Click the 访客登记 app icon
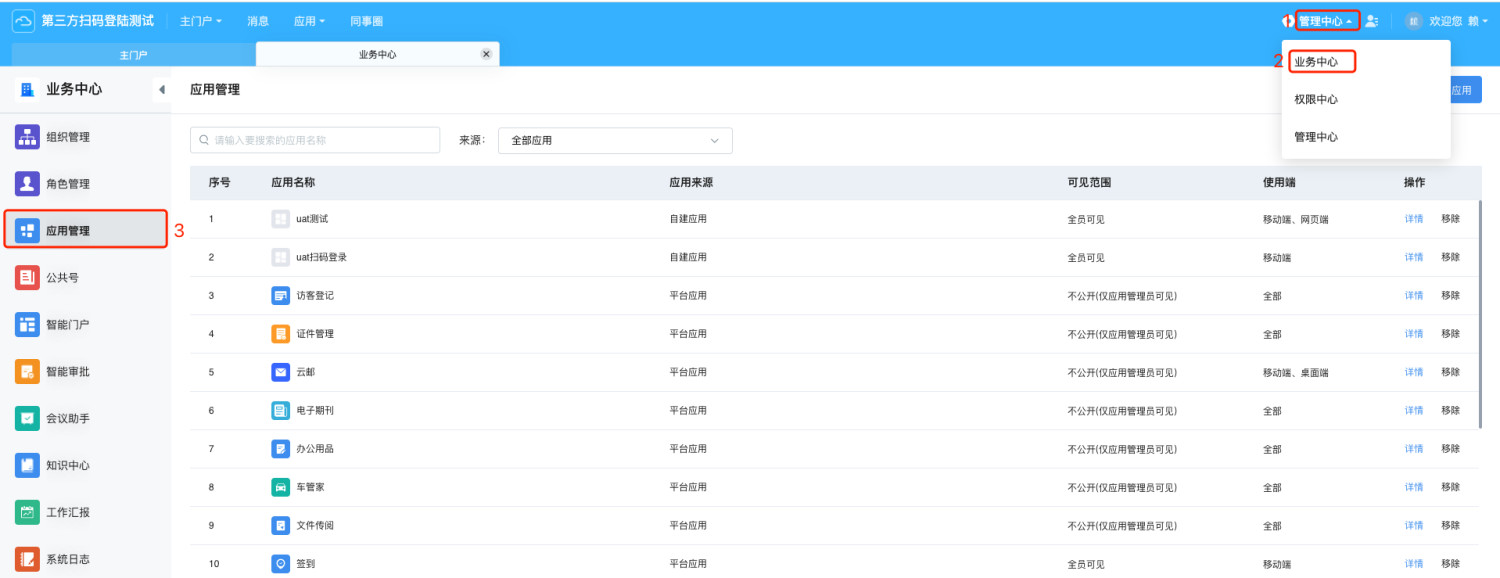The height and width of the screenshot is (578, 1500). [x=280, y=296]
